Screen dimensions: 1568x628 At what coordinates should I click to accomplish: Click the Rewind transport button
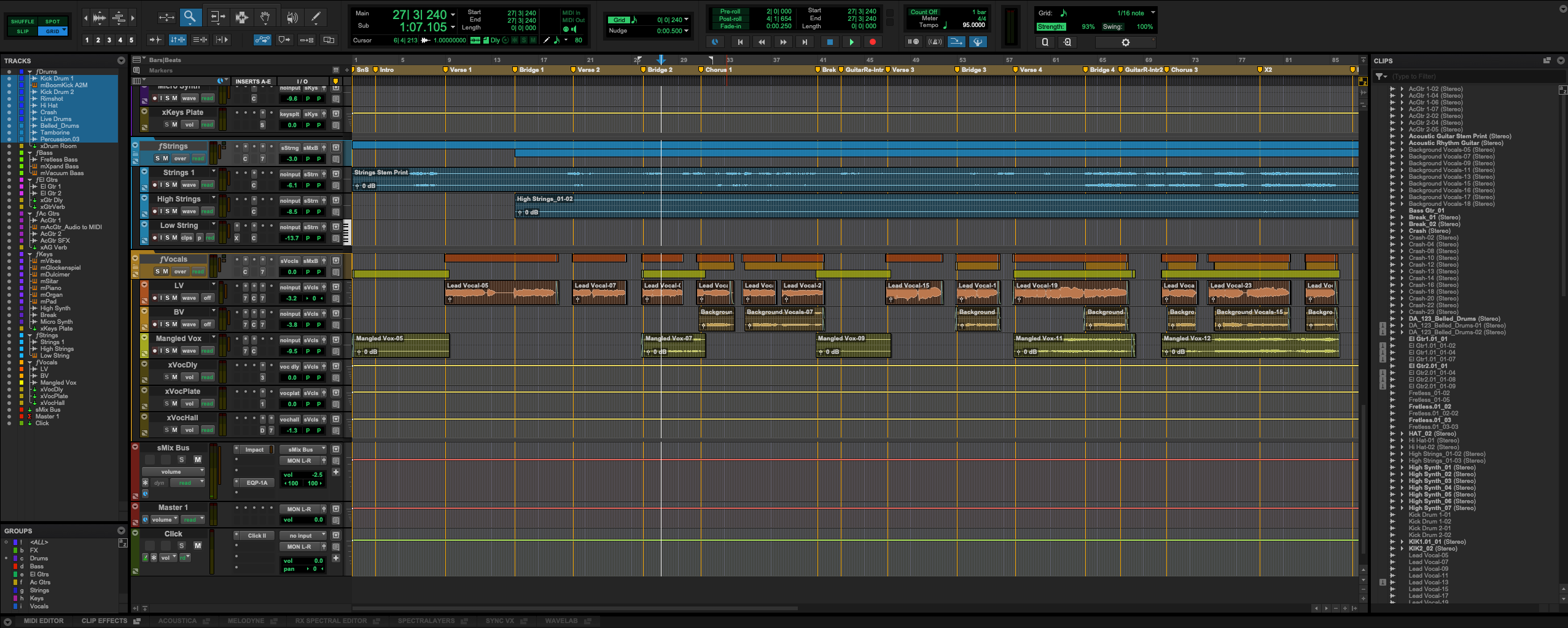pyautogui.click(x=762, y=42)
